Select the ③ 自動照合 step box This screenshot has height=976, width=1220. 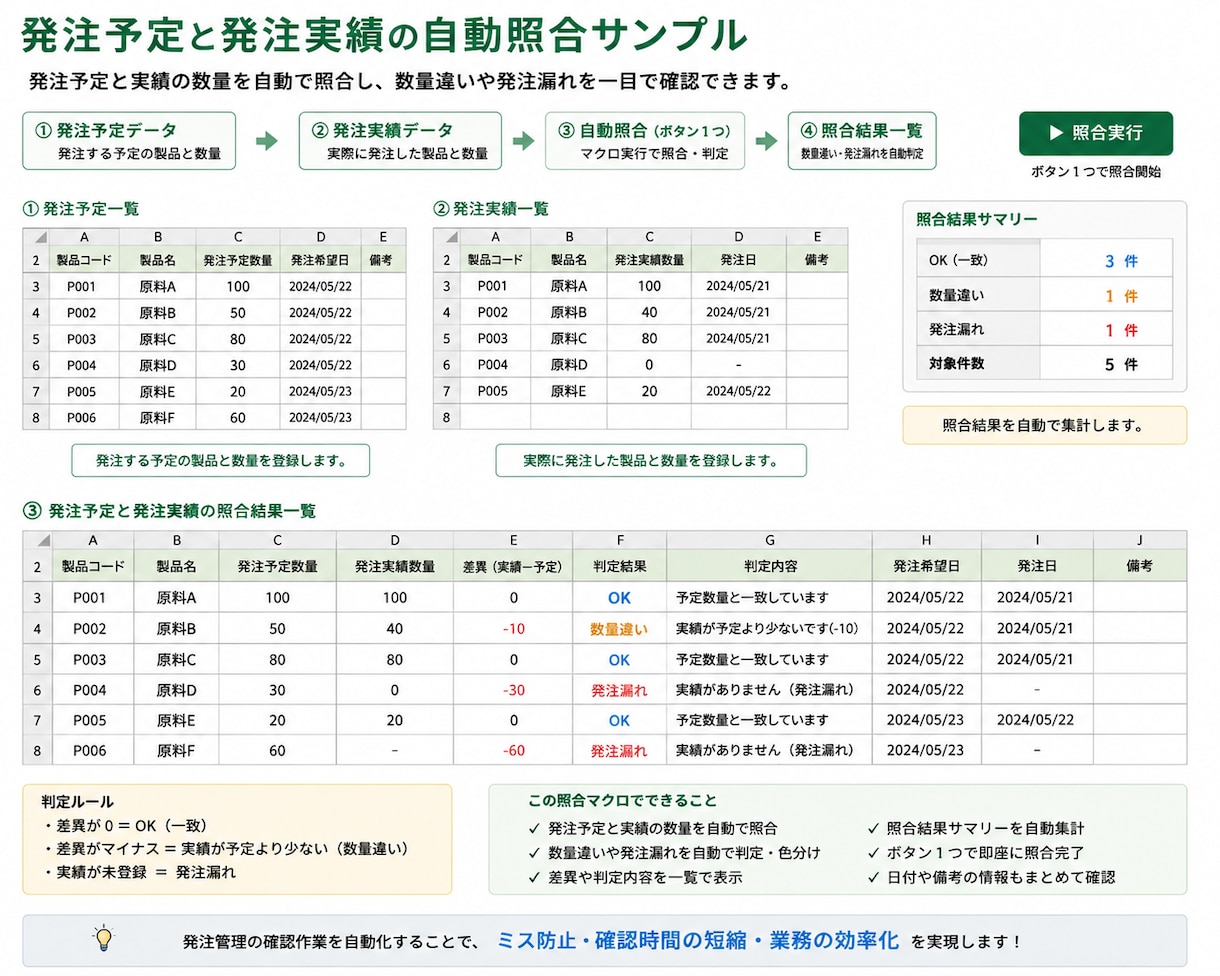coord(645,140)
